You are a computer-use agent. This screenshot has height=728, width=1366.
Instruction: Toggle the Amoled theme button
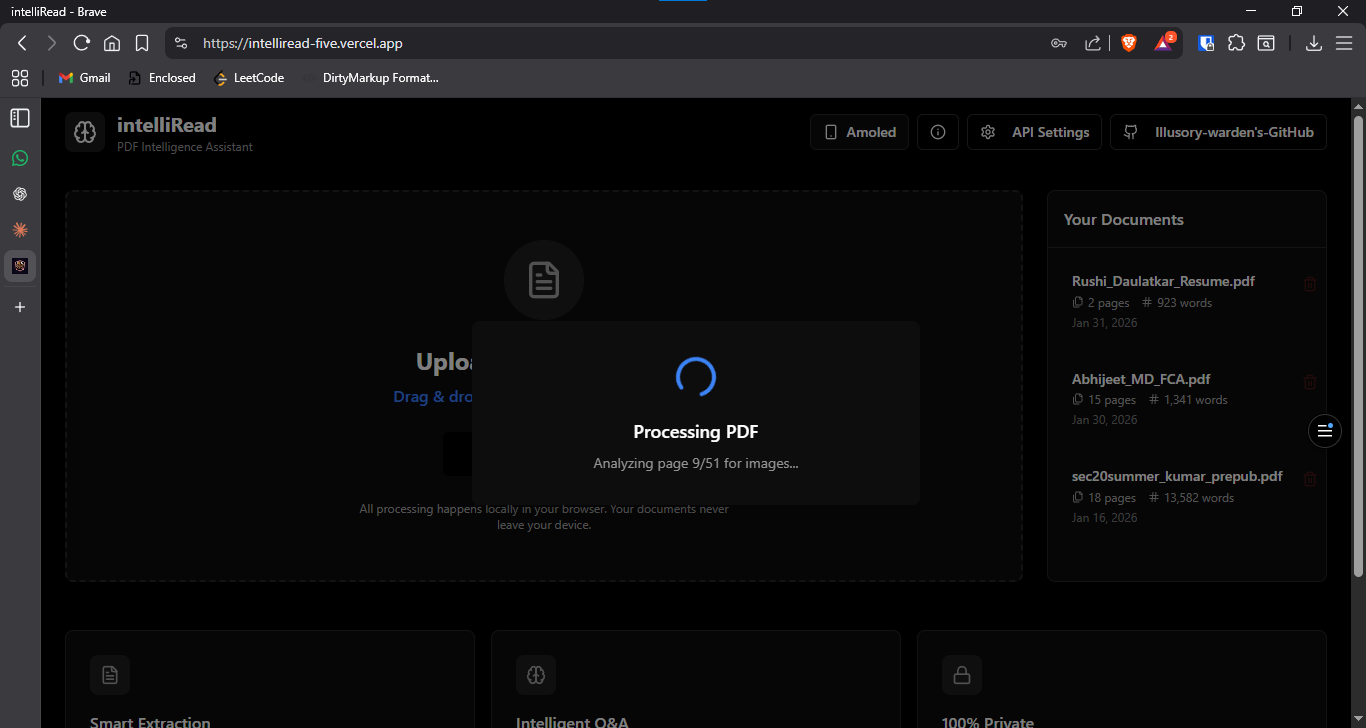[860, 132]
